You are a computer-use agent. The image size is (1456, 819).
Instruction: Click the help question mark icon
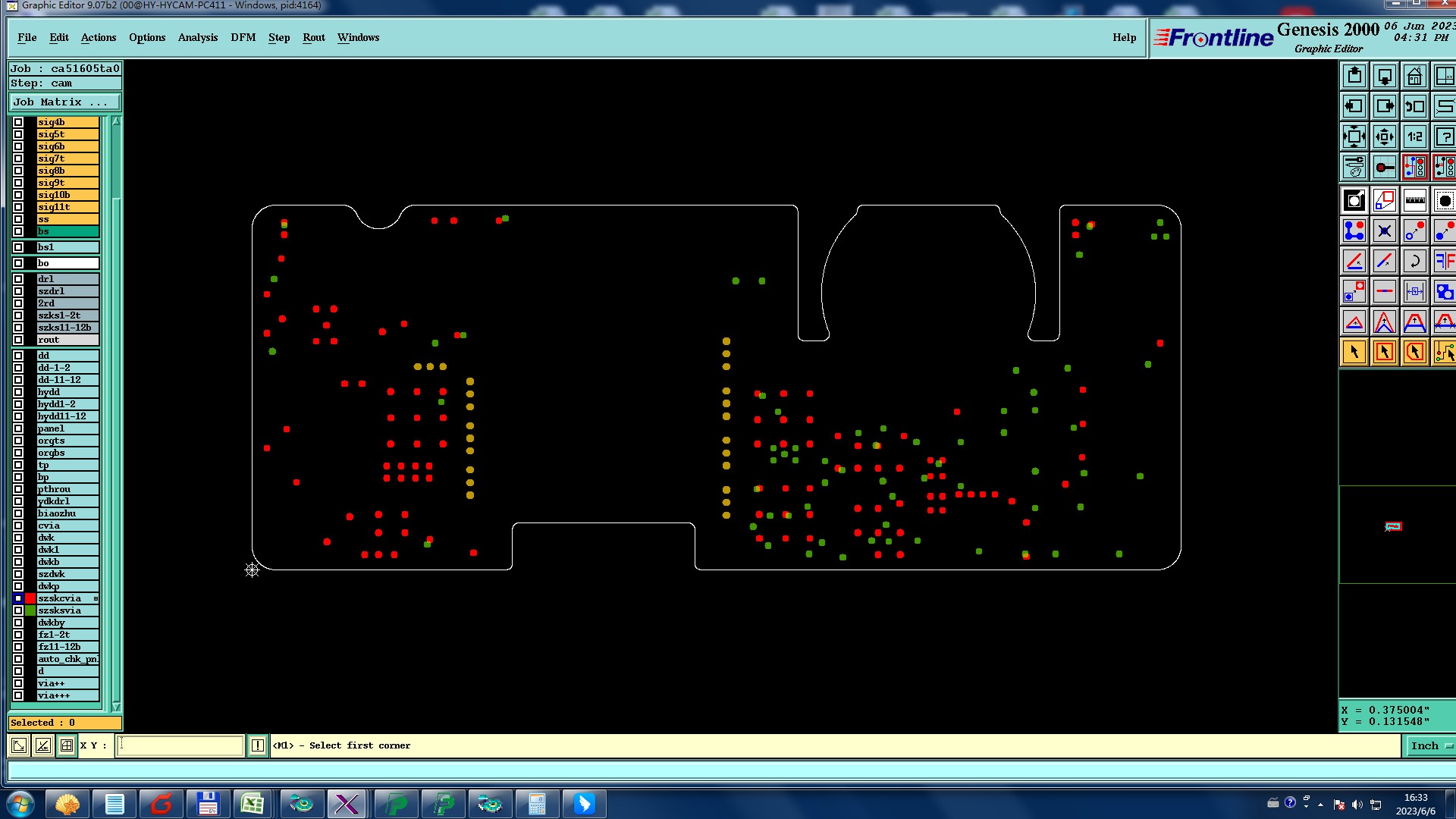pos(1444,137)
